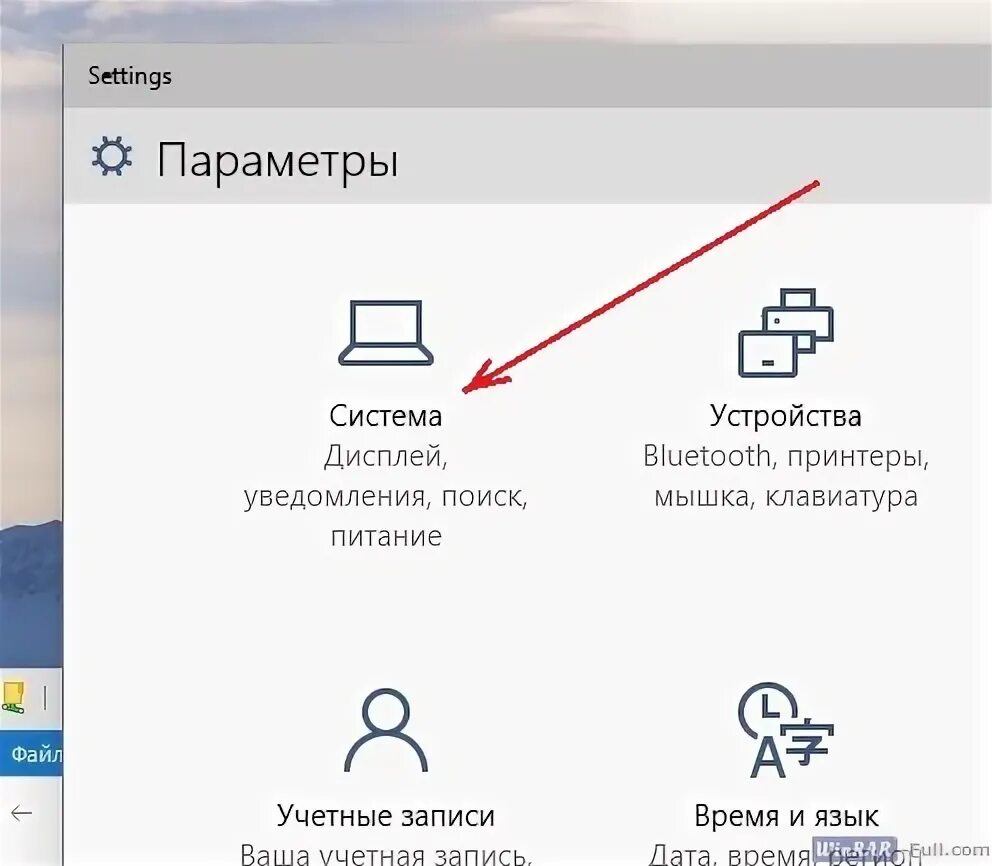The height and width of the screenshot is (866, 992).
Task: Click the Settings window title
Action: click(130, 76)
